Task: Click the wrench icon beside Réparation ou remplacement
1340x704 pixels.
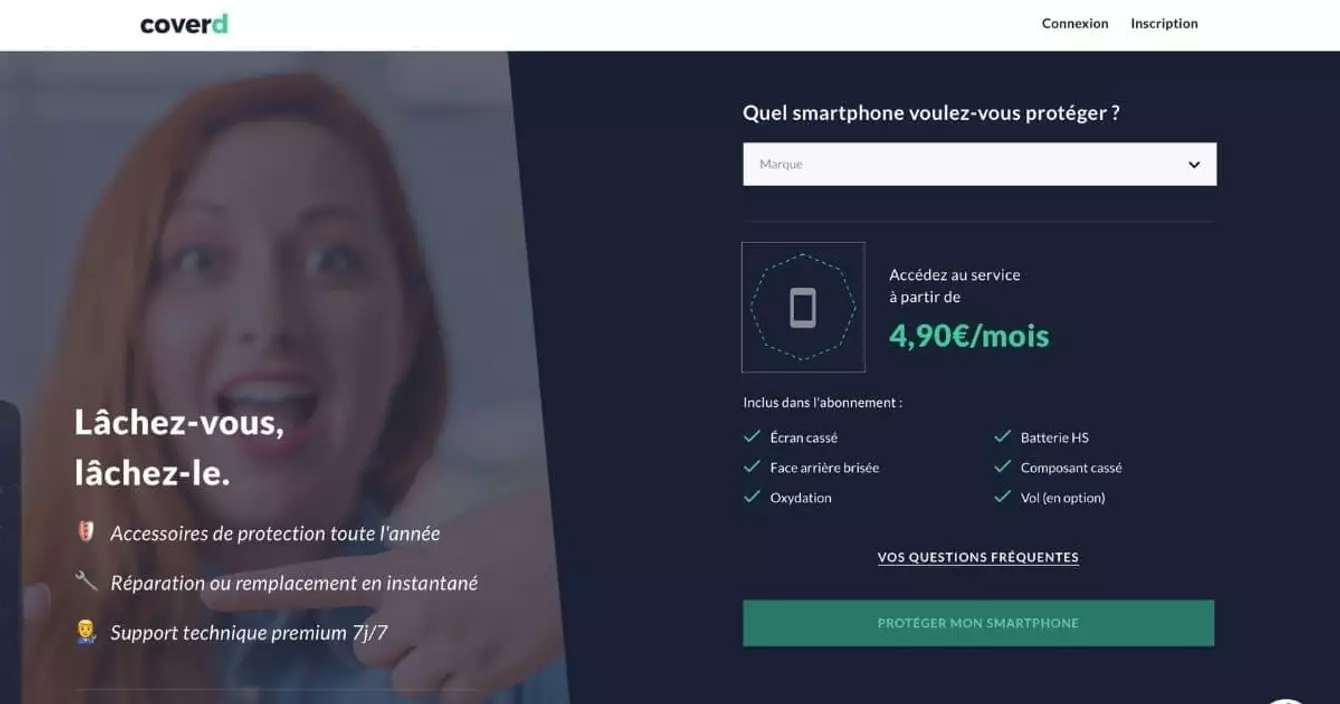Action: click(86, 581)
